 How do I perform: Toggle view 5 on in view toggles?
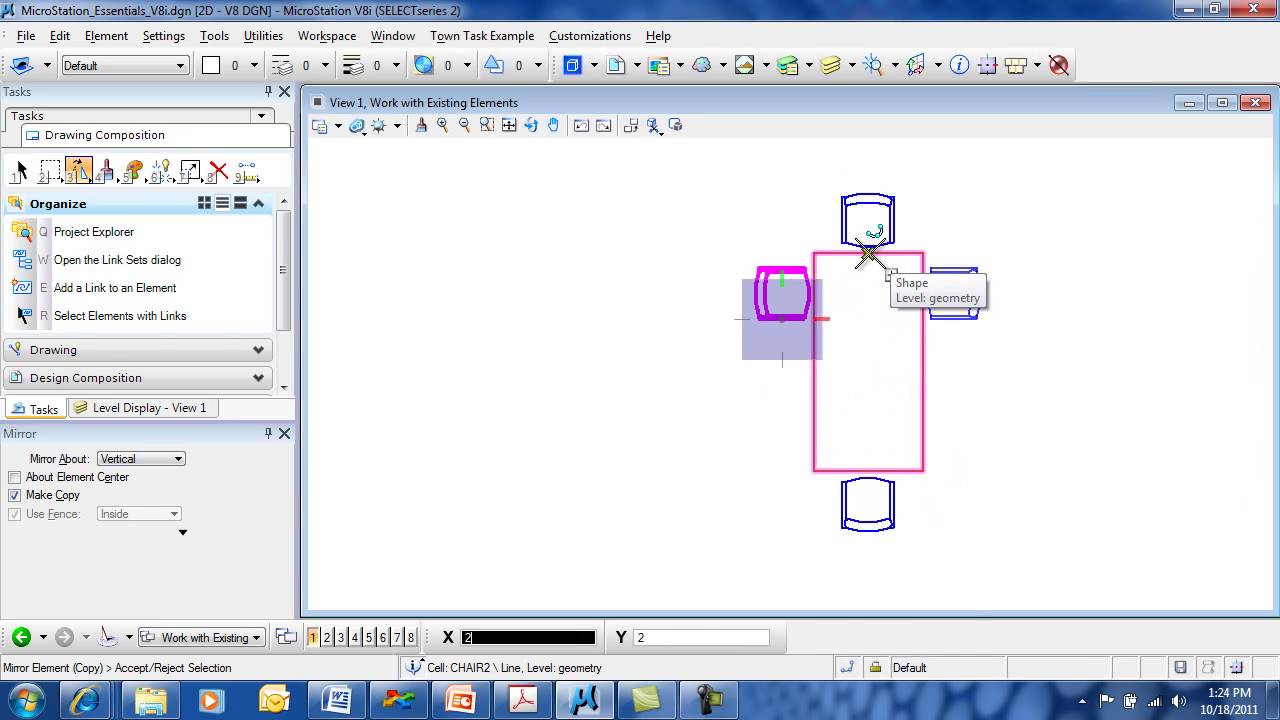coord(369,637)
